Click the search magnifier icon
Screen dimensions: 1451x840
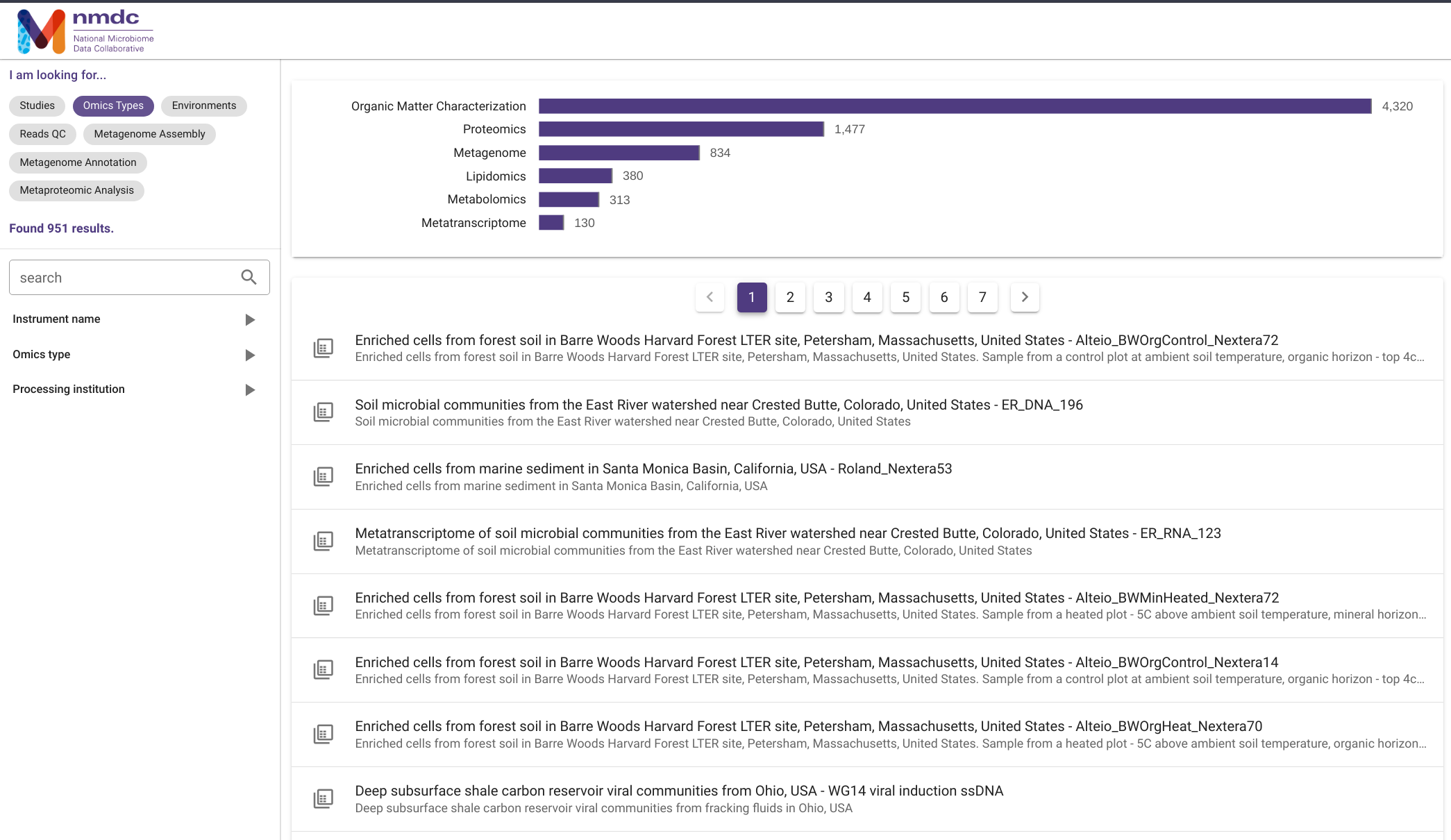tap(249, 277)
